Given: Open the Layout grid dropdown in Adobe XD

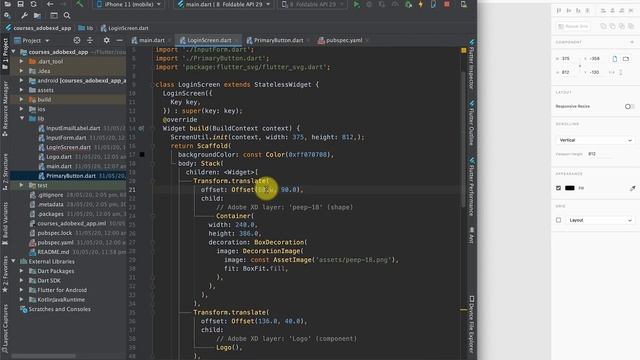Looking at the screenshot, I should click(600, 220).
